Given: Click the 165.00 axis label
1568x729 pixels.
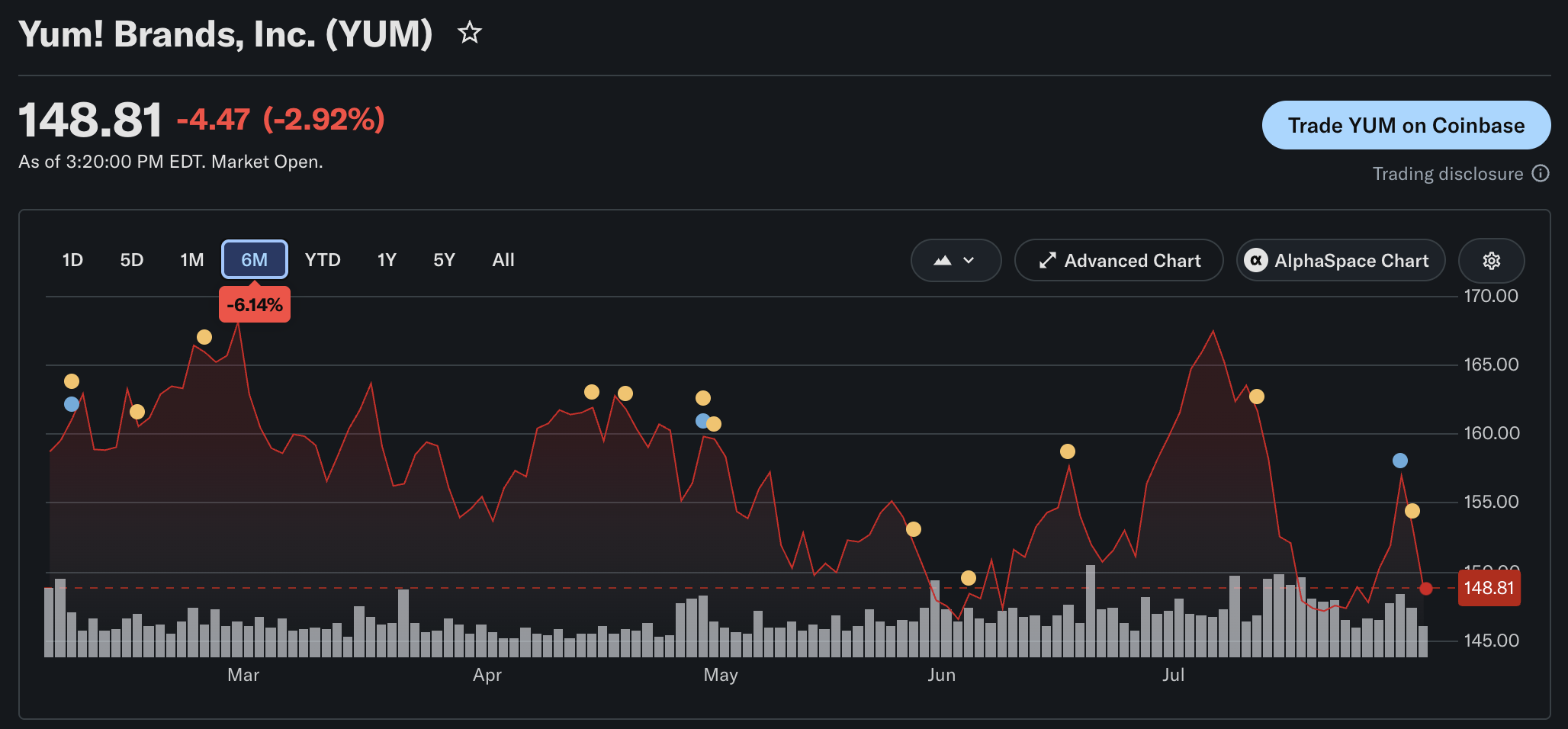Looking at the screenshot, I should 1491,364.
